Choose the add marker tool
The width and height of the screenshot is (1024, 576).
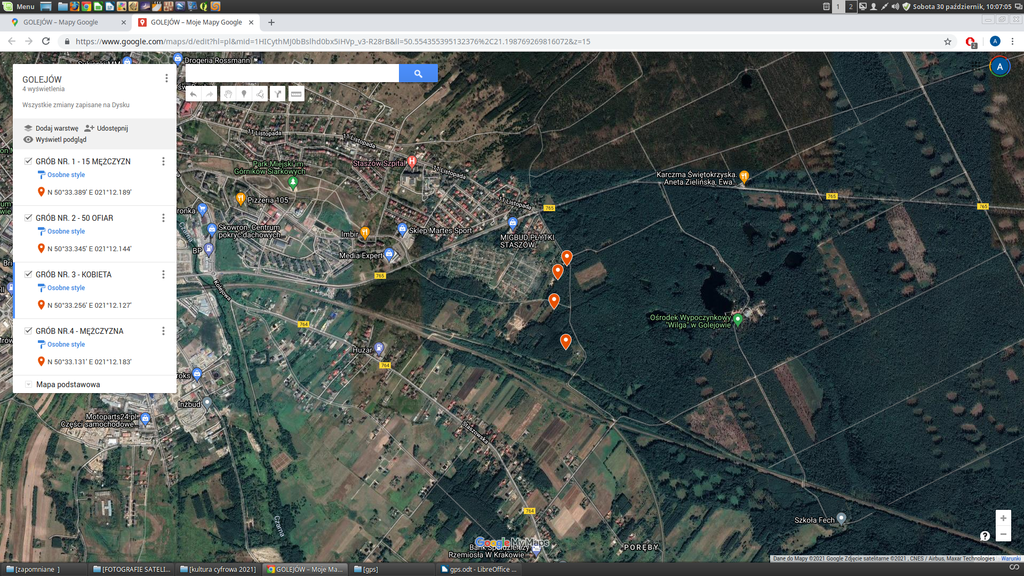pyautogui.click(x=244, y=94)
